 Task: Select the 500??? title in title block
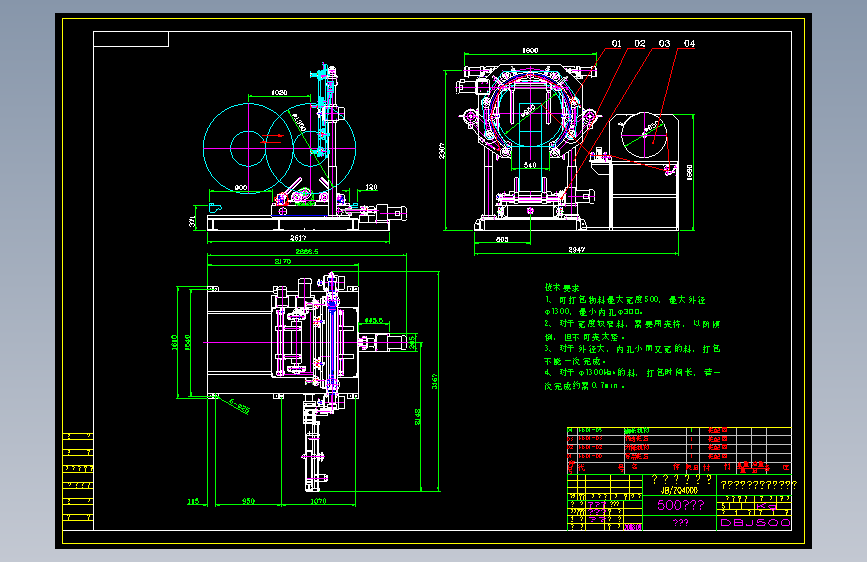(681, 505)
